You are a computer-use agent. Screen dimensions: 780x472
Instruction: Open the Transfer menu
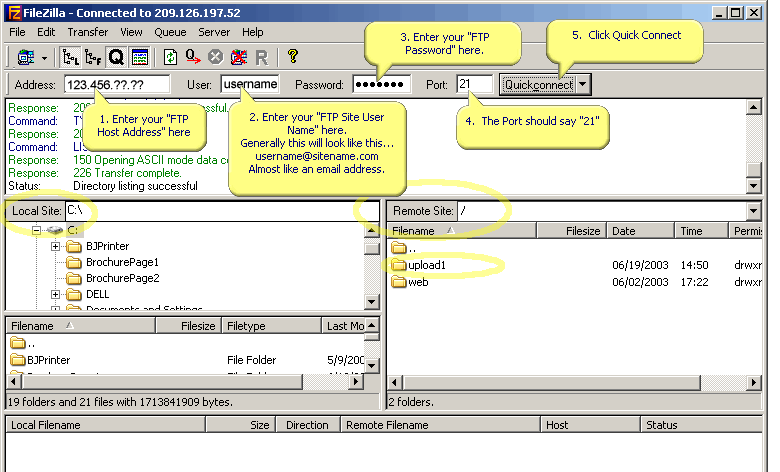[x=88, y=32]
